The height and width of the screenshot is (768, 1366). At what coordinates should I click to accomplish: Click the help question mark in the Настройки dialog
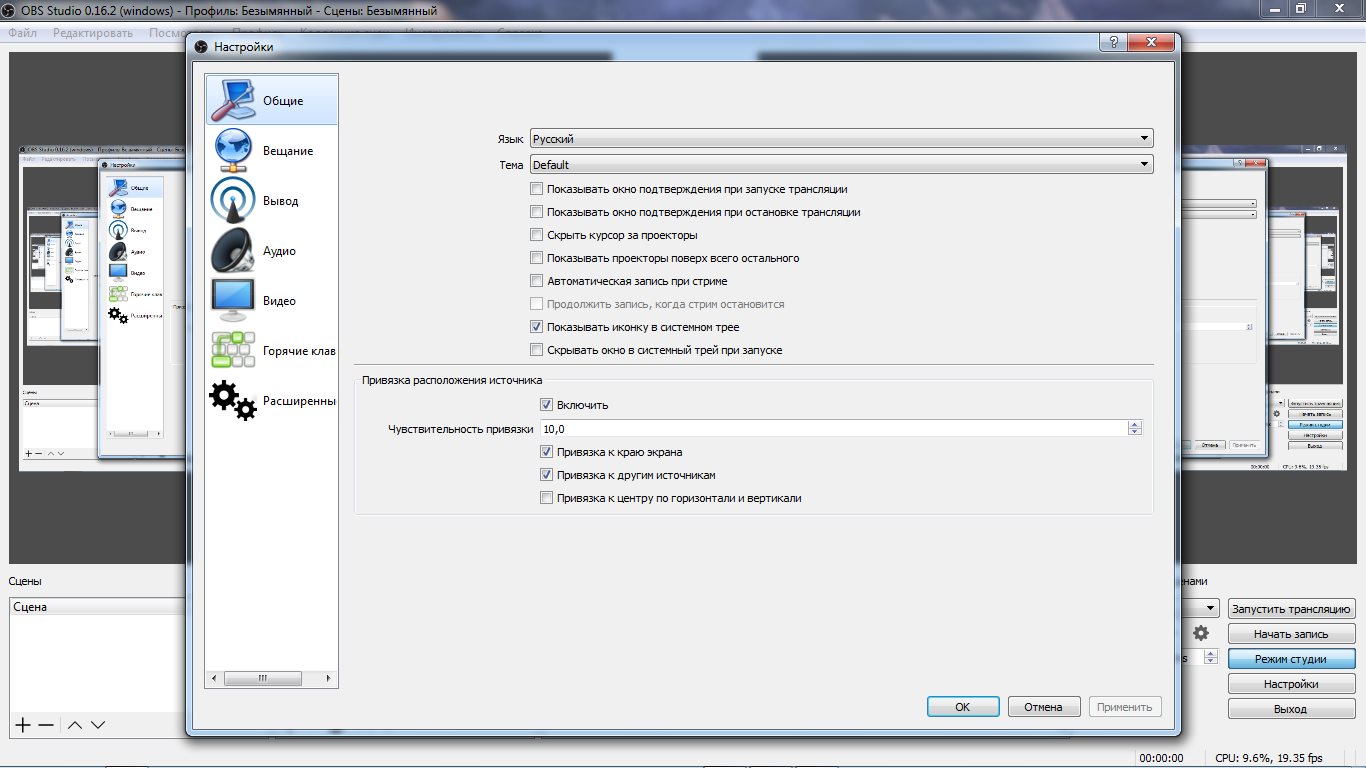(1114, 43)
